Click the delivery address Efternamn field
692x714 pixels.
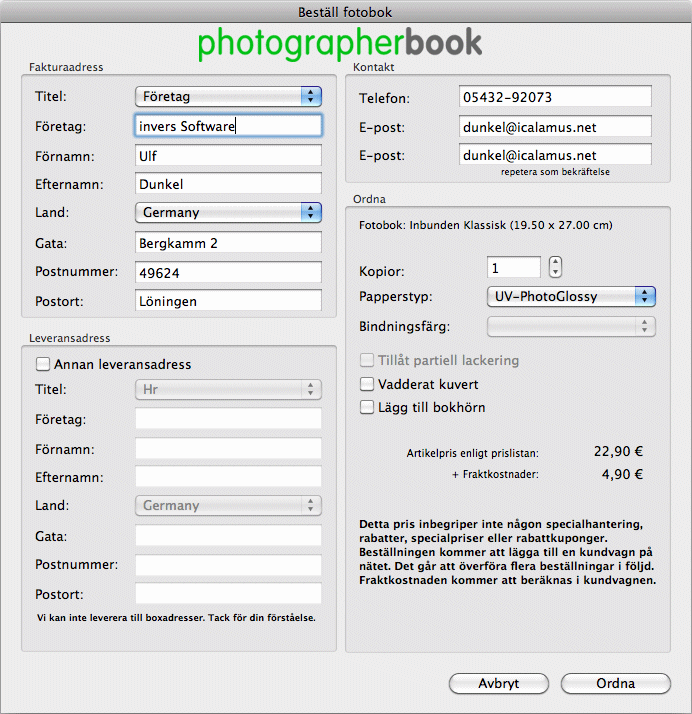pyautogui.click(x=228, y=477)
